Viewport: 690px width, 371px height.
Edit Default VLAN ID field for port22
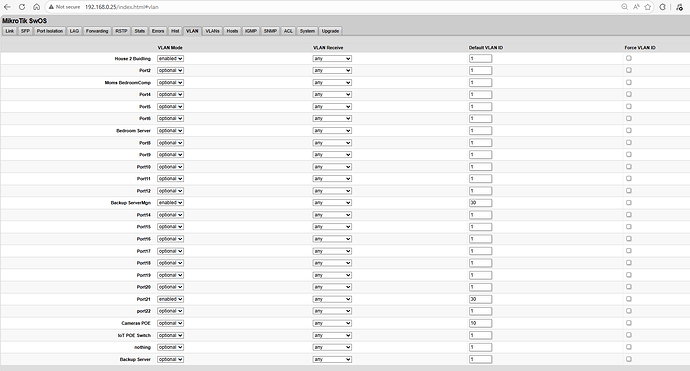(x=481, y=311)
